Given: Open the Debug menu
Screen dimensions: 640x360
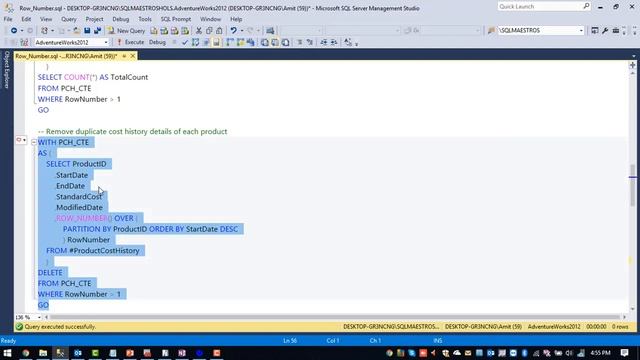Looking at the screenshot, I should pyautogui.click(x=120, y=19).
